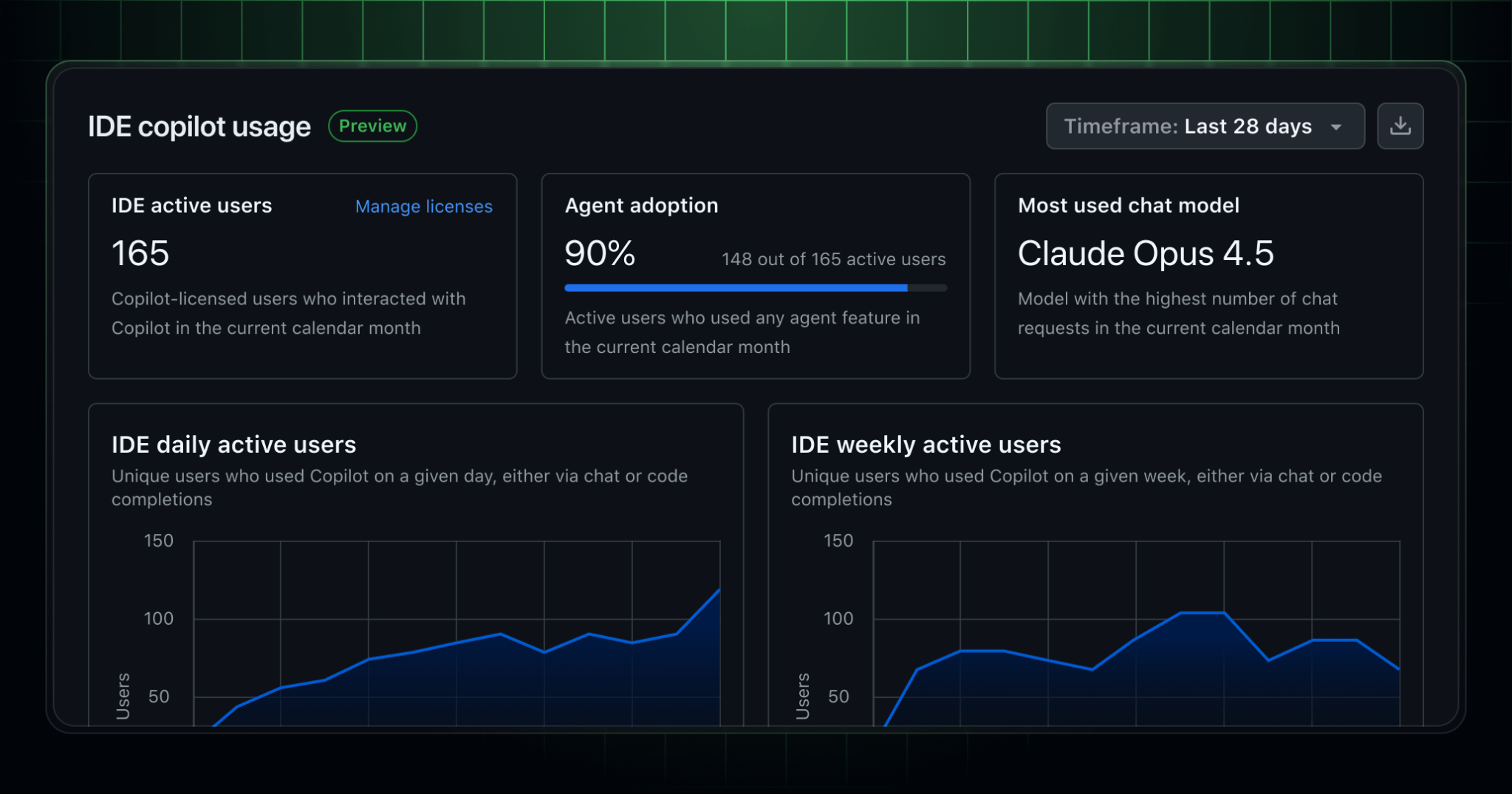
Task: Select the Preview badge
Action: pos(372,126)
